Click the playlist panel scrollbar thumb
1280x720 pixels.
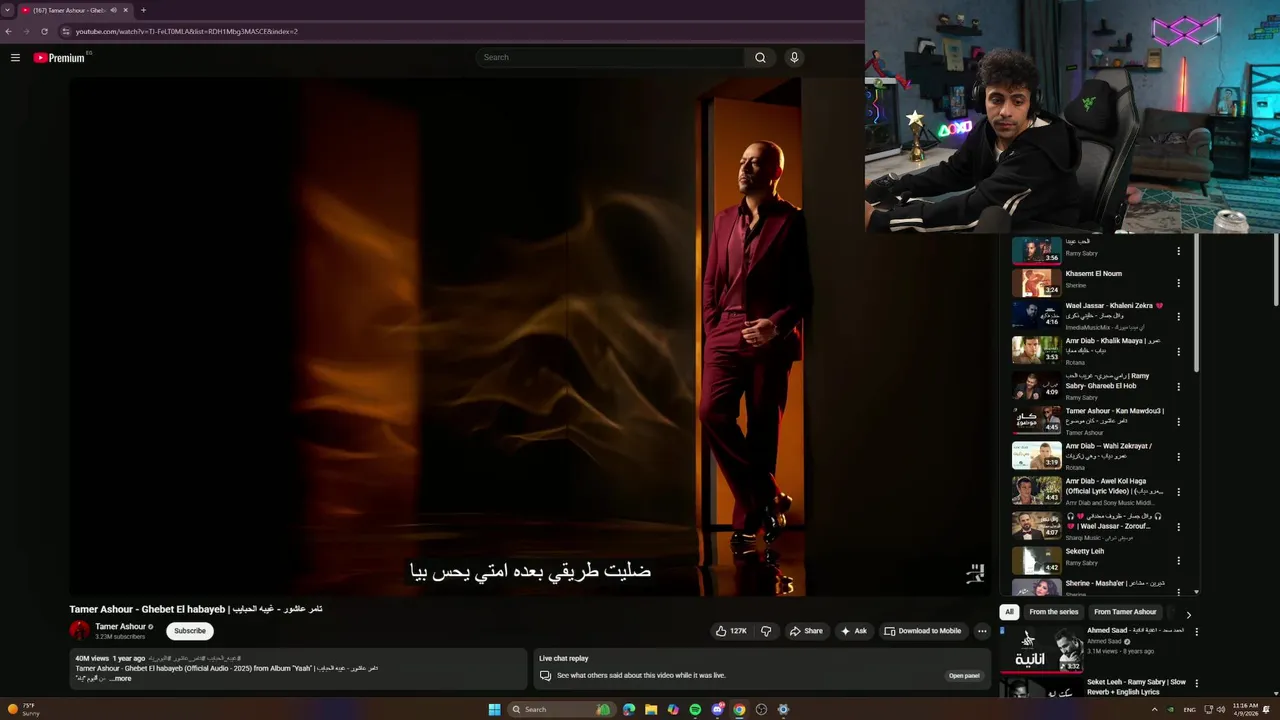1196,305
